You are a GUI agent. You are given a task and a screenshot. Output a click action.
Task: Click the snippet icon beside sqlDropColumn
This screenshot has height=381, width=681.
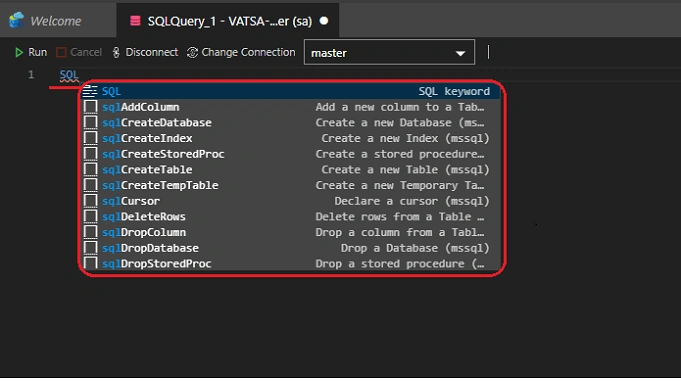(90, 232)
